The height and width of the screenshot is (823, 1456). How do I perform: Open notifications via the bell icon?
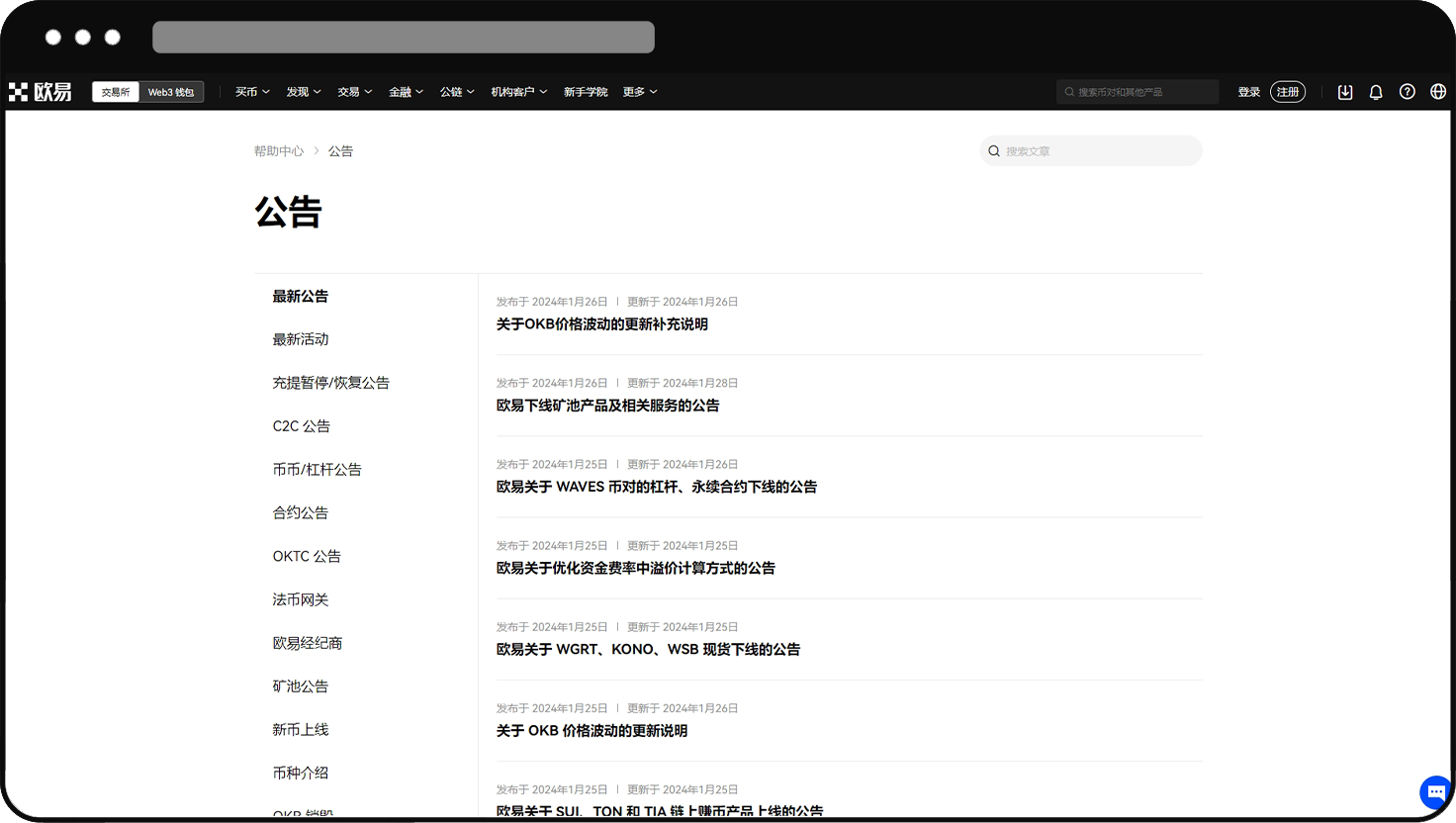pos(1376,91)
